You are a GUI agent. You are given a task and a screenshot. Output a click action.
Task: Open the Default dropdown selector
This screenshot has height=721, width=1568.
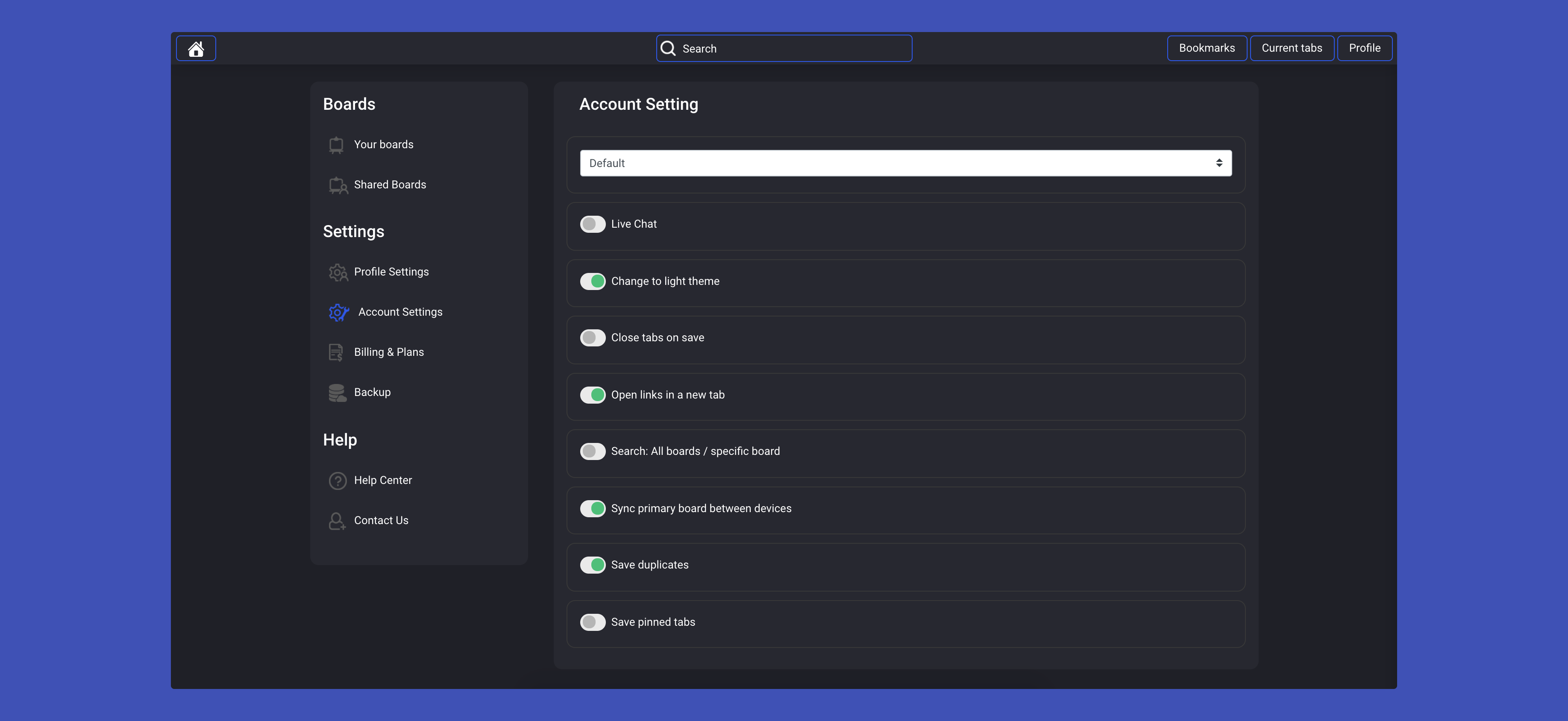point(906,163)
